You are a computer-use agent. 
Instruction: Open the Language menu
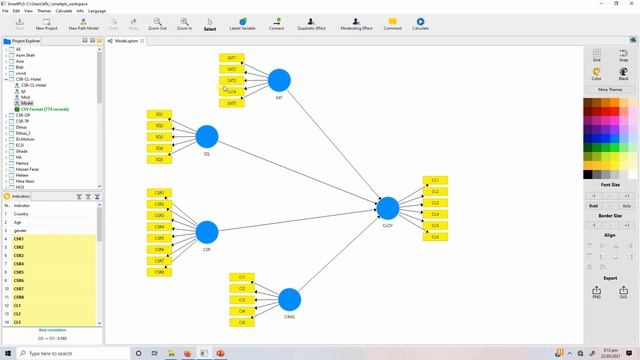(x=97, y=11)
